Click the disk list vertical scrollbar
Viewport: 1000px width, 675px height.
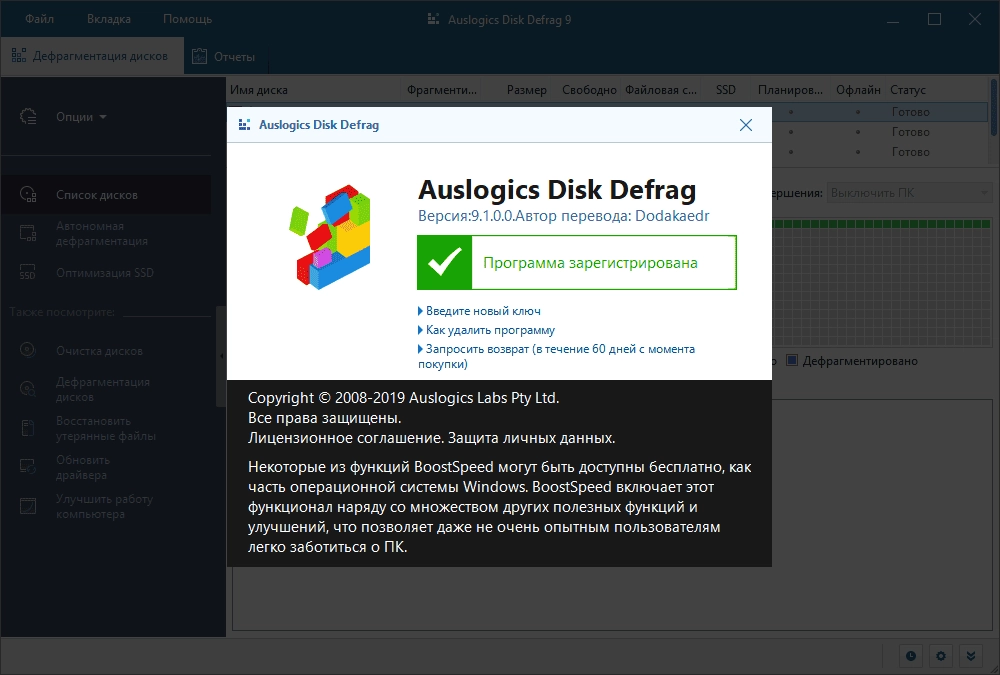click(x=994, y=107)
